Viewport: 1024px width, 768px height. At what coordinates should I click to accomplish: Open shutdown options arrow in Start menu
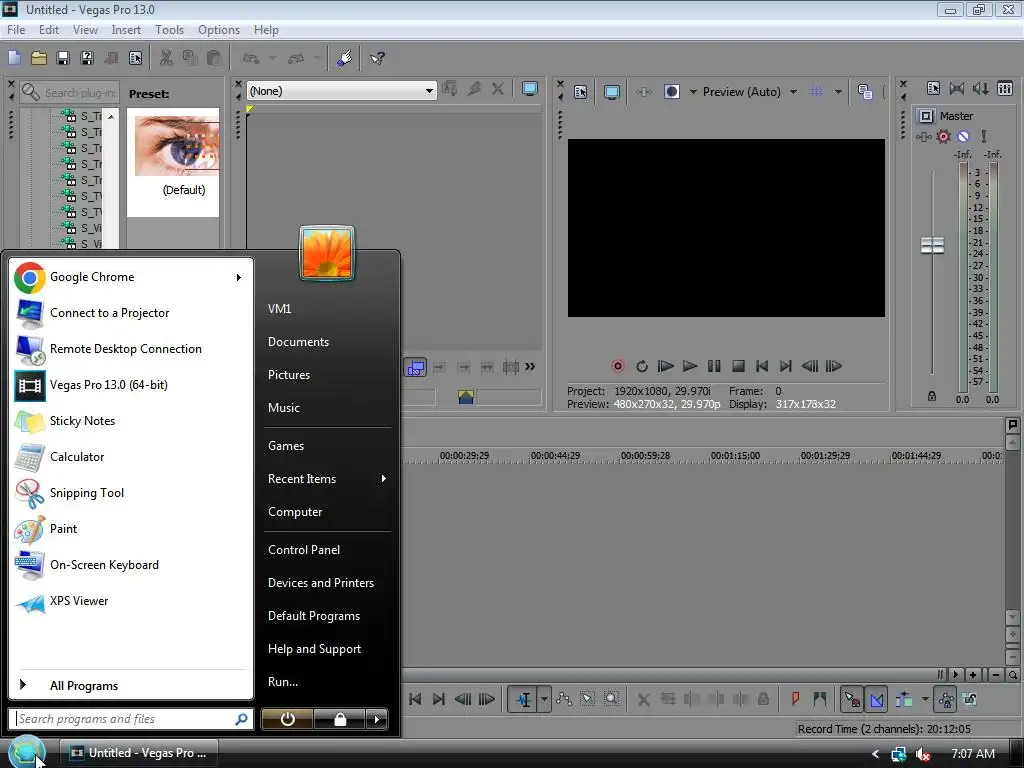(x=377, y=719)
